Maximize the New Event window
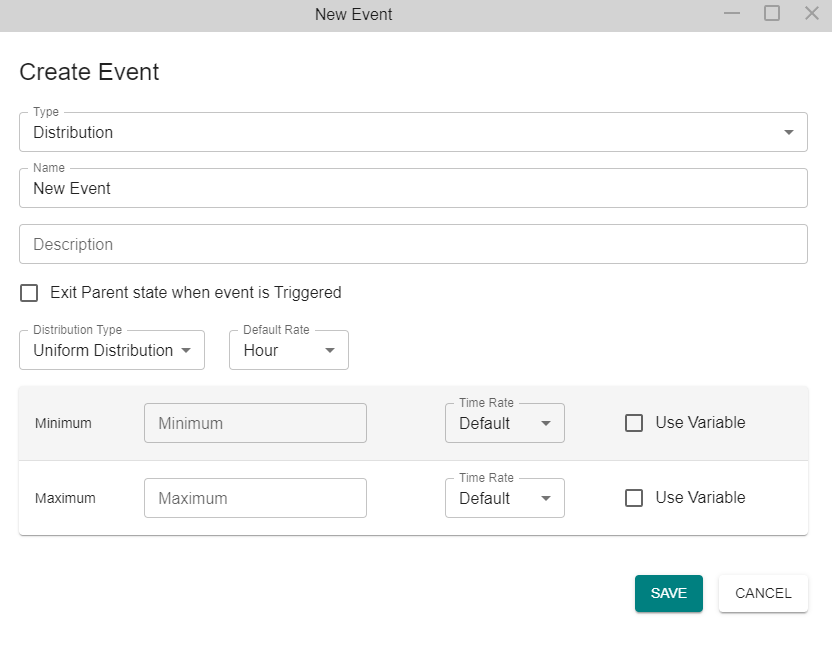832x661 pixels. point(772,14)
